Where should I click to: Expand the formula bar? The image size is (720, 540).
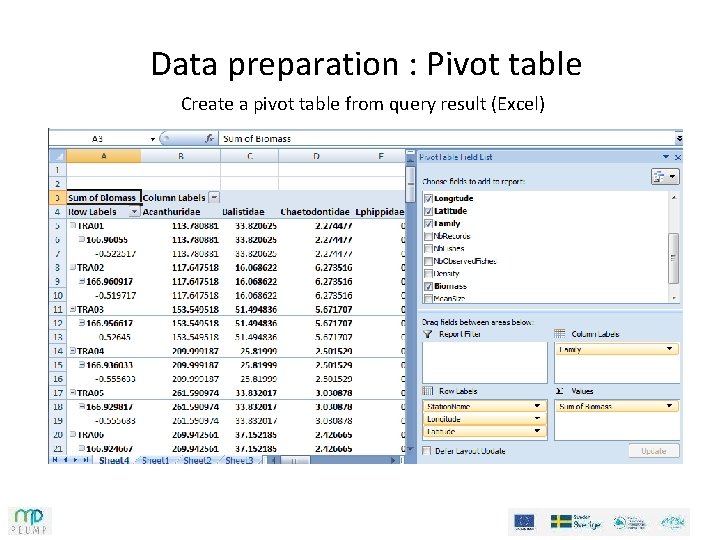click(679, 138)
